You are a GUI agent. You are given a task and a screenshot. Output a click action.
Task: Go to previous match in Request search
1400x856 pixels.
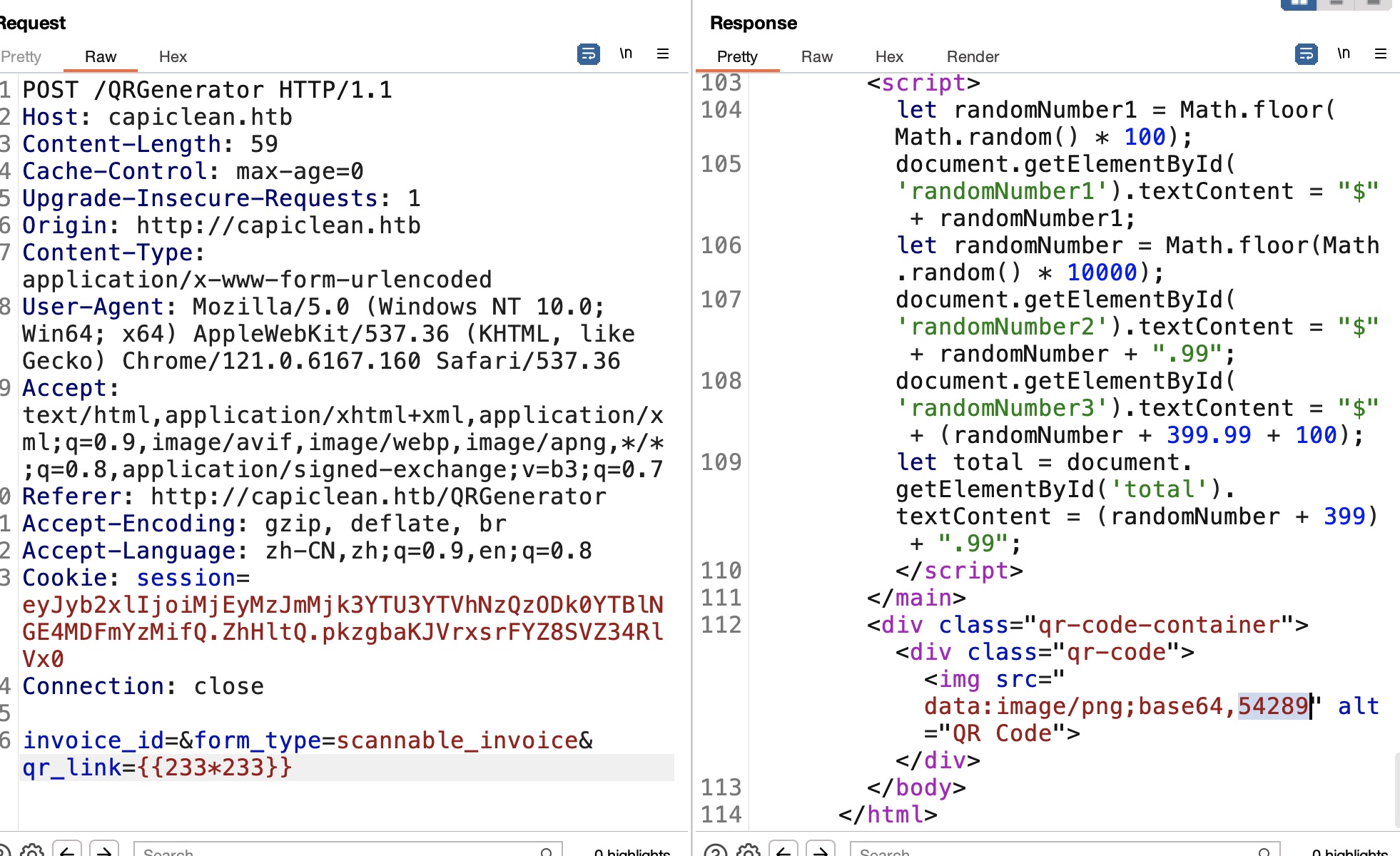pyautogui.click(x=67, y=850)
